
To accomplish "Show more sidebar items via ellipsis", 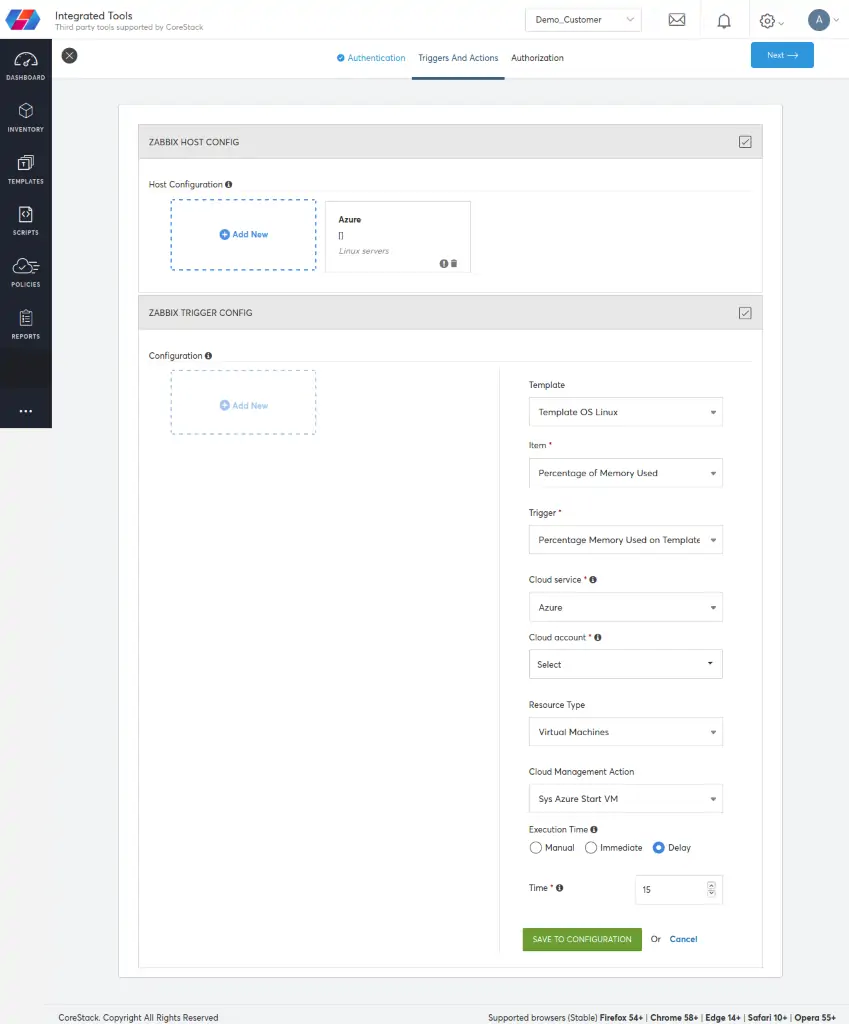I will tap(25, 411).
